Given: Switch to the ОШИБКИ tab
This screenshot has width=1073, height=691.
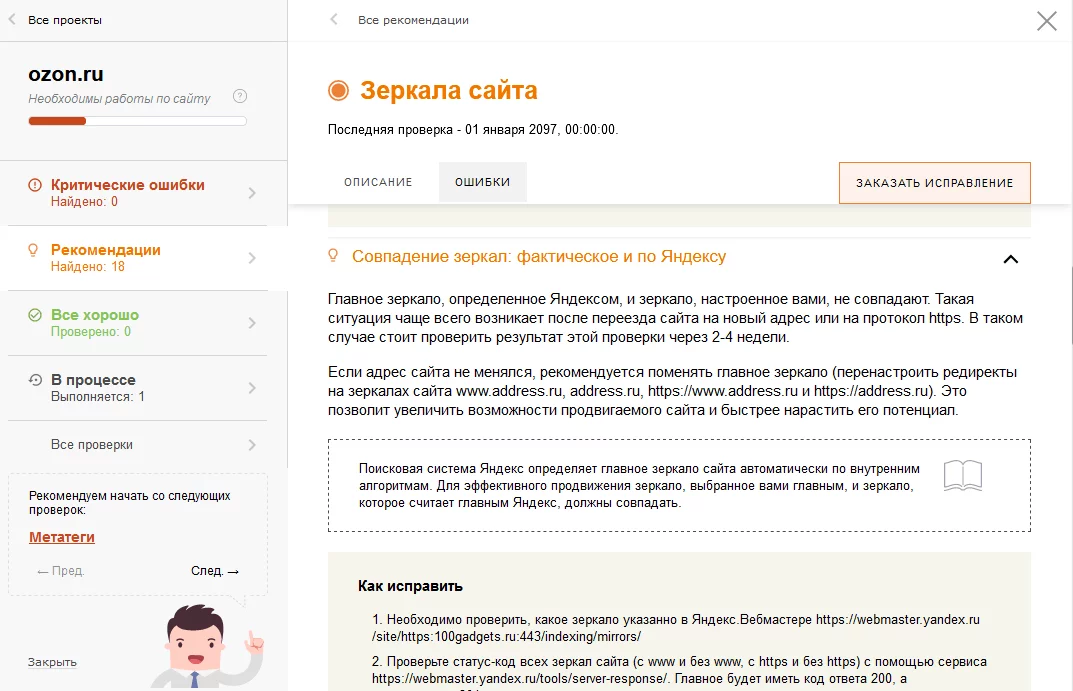Looking at the screenshot, I should pos(482,182).
